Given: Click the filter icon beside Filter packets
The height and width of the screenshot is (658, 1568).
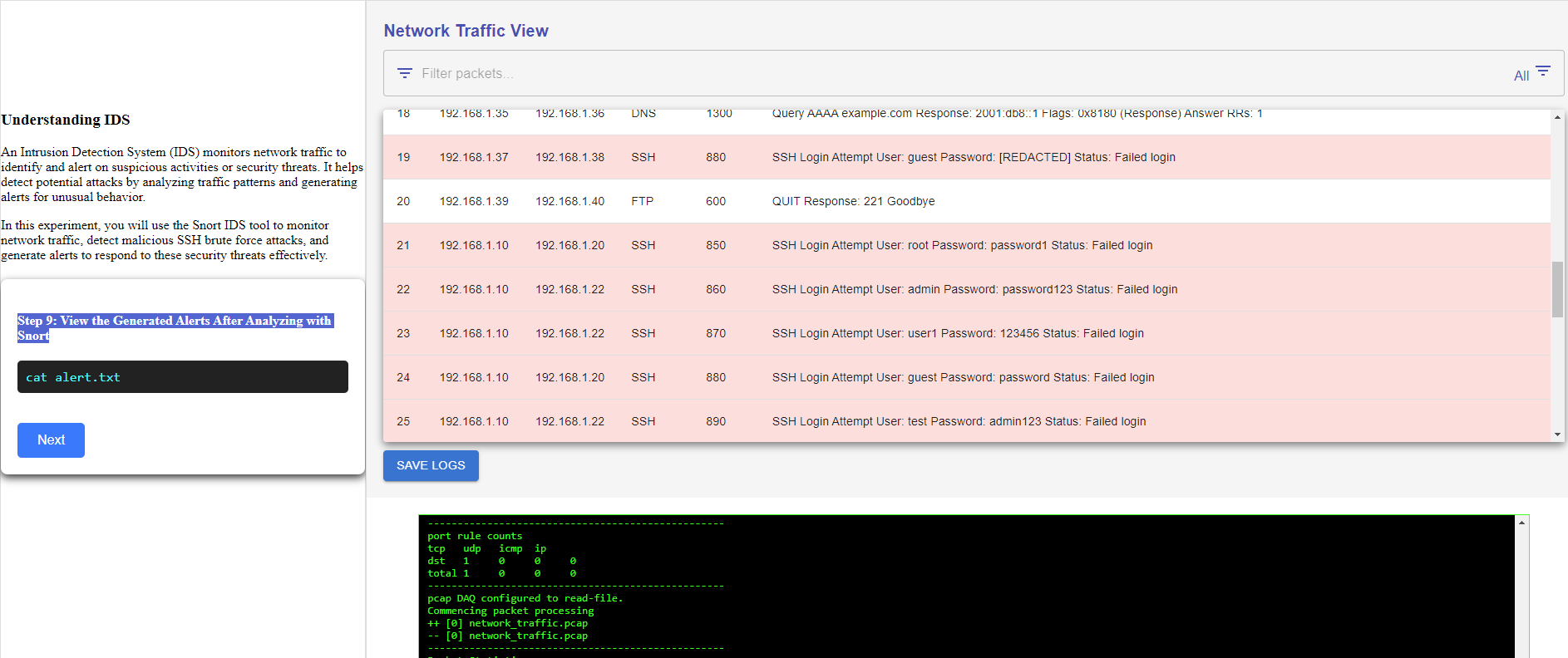Looking at the screenshot, I should tap(405, 73).
